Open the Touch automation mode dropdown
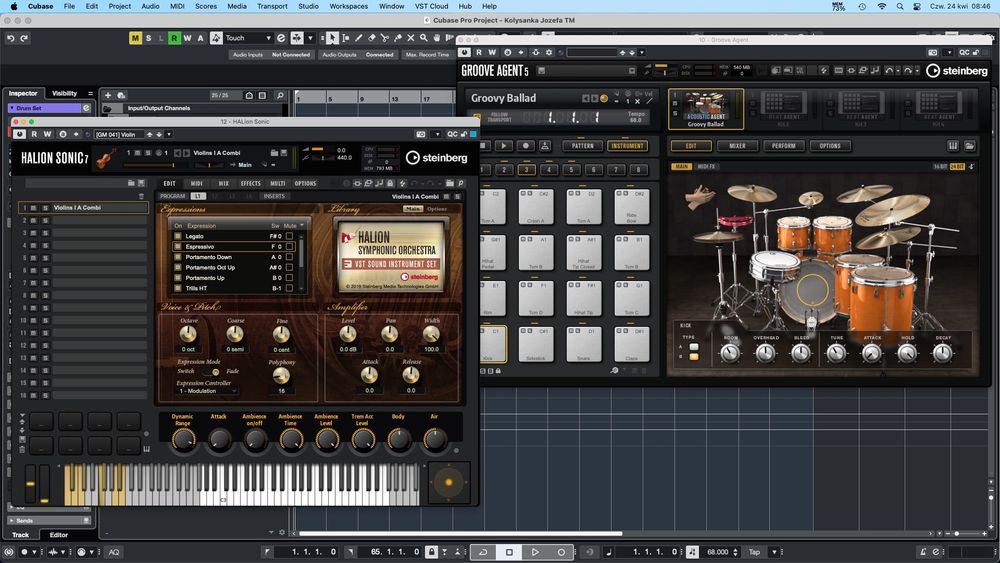1000x563 pixels. [248, 38]
